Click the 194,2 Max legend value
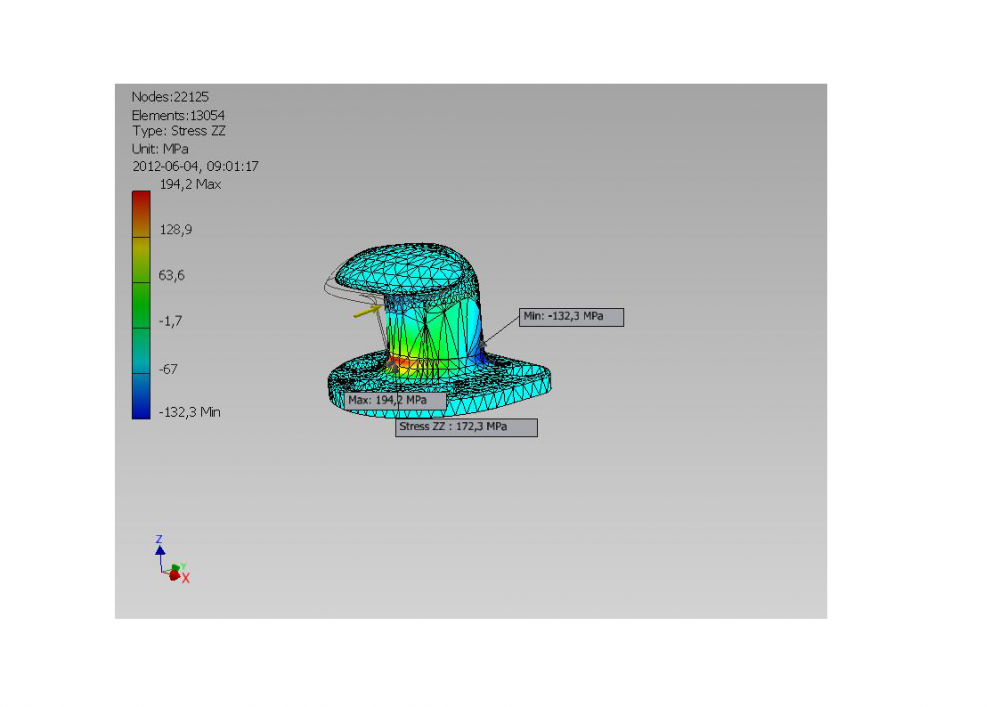Viewport: 1000px width, 707px height. 190,185
